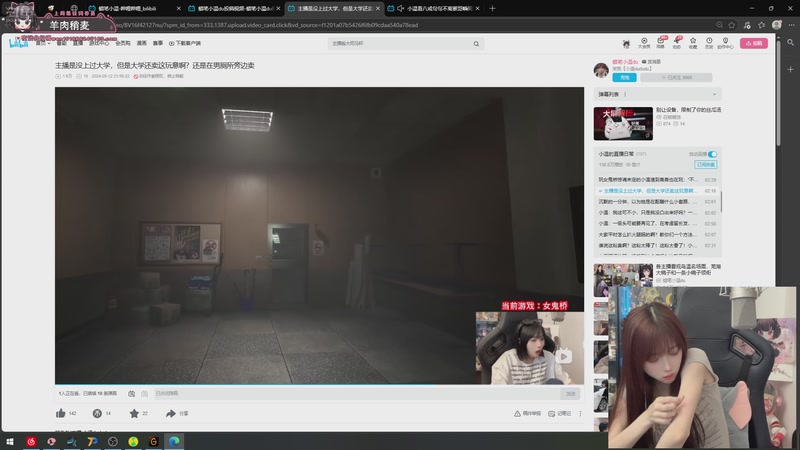This screenshot has height=450, width=800.
Task: Open the three-dot more menu under video
Action: [580, 413]
